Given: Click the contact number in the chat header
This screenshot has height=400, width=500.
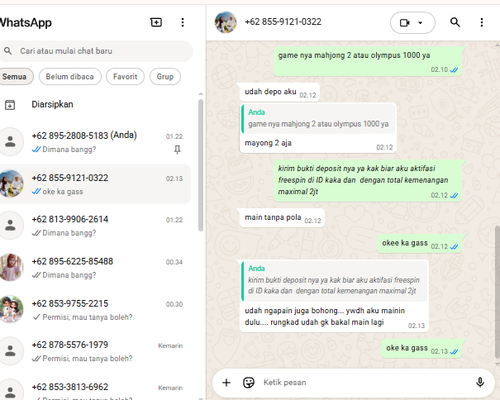Looking at the screenshot, I should tap(283, 22).
